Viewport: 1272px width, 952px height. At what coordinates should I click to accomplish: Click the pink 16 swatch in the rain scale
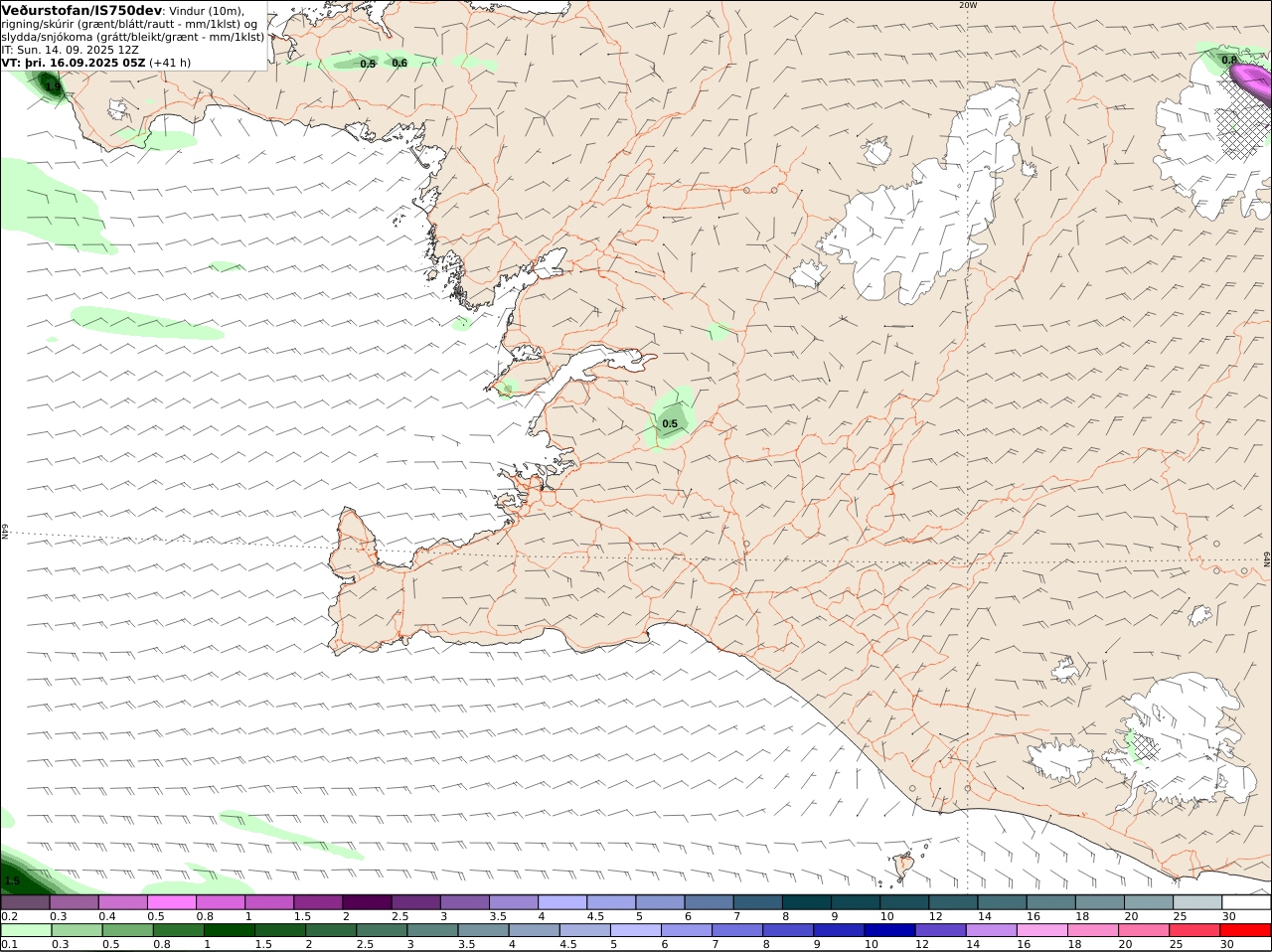click(1043, 930)
